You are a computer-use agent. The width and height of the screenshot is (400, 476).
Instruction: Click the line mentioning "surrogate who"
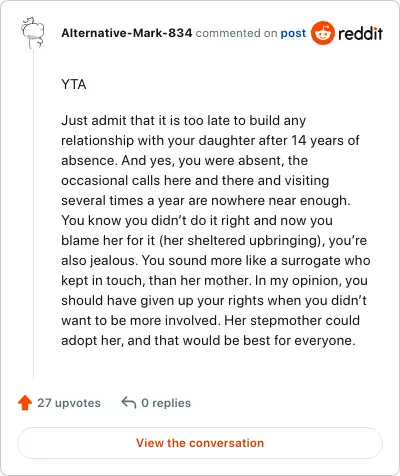216,261
